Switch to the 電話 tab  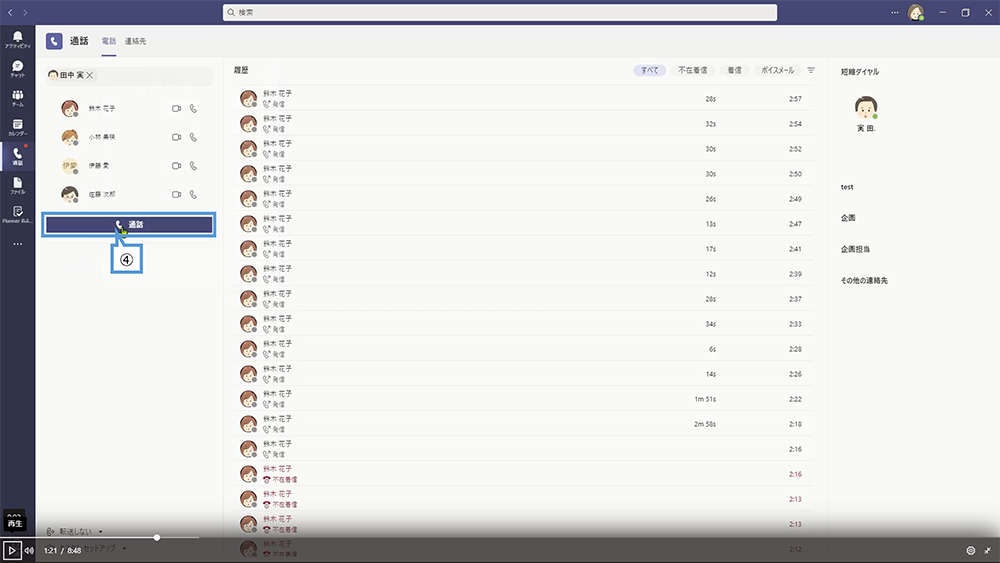(109, 41)
